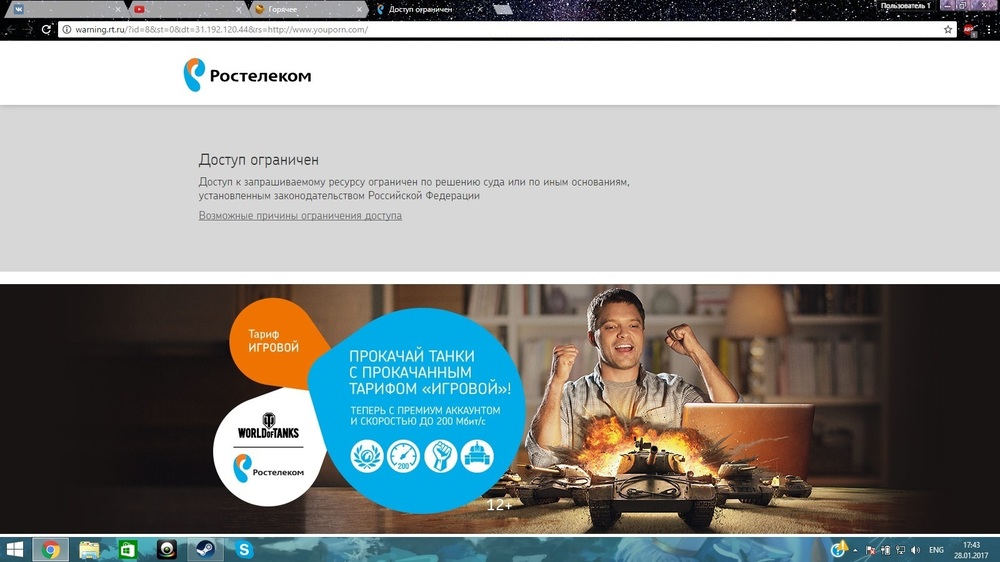Bookmark this page with the star

click(948, 29)
